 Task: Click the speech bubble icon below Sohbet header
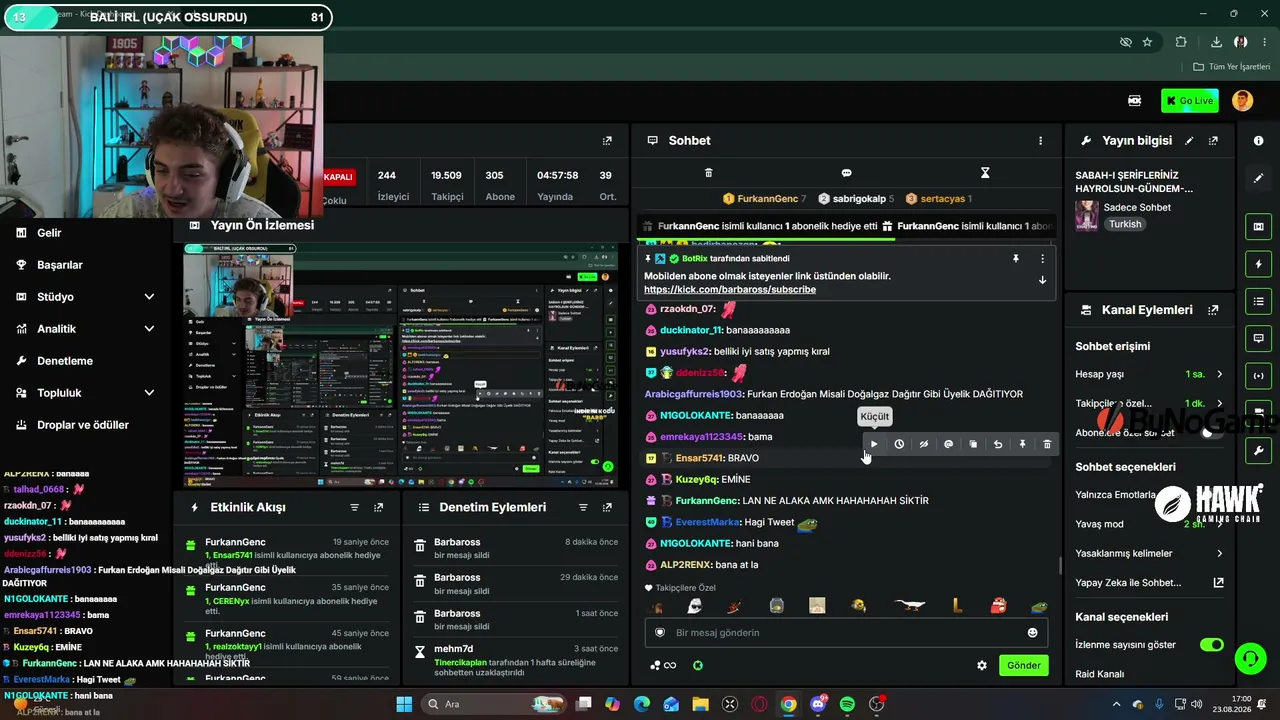coord(847,173)
